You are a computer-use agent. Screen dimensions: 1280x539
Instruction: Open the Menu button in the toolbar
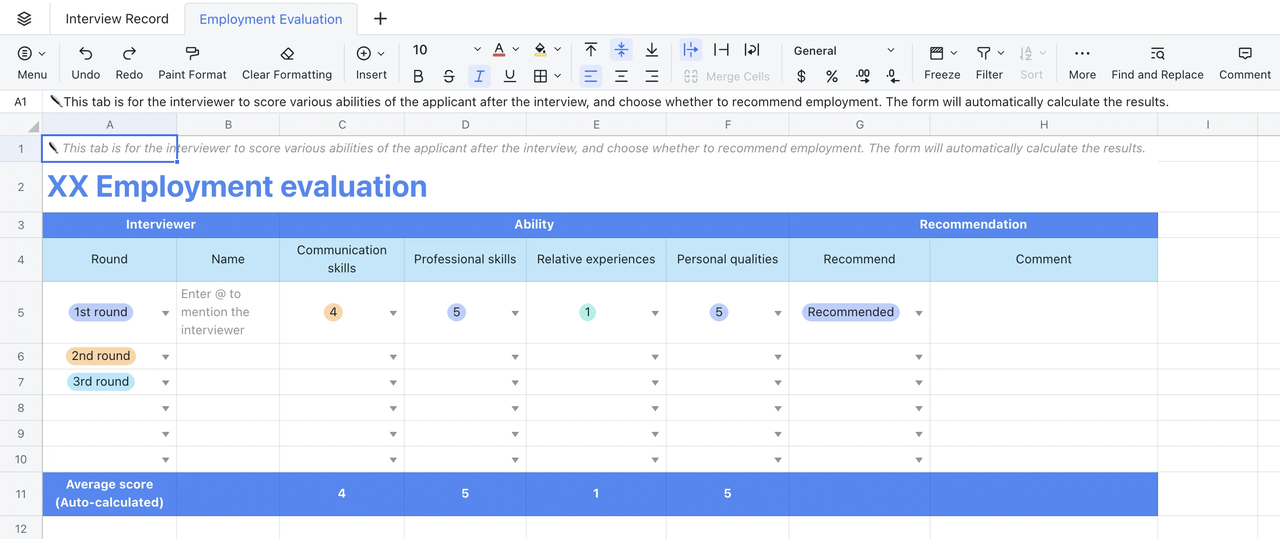click(x=32, y=62)
